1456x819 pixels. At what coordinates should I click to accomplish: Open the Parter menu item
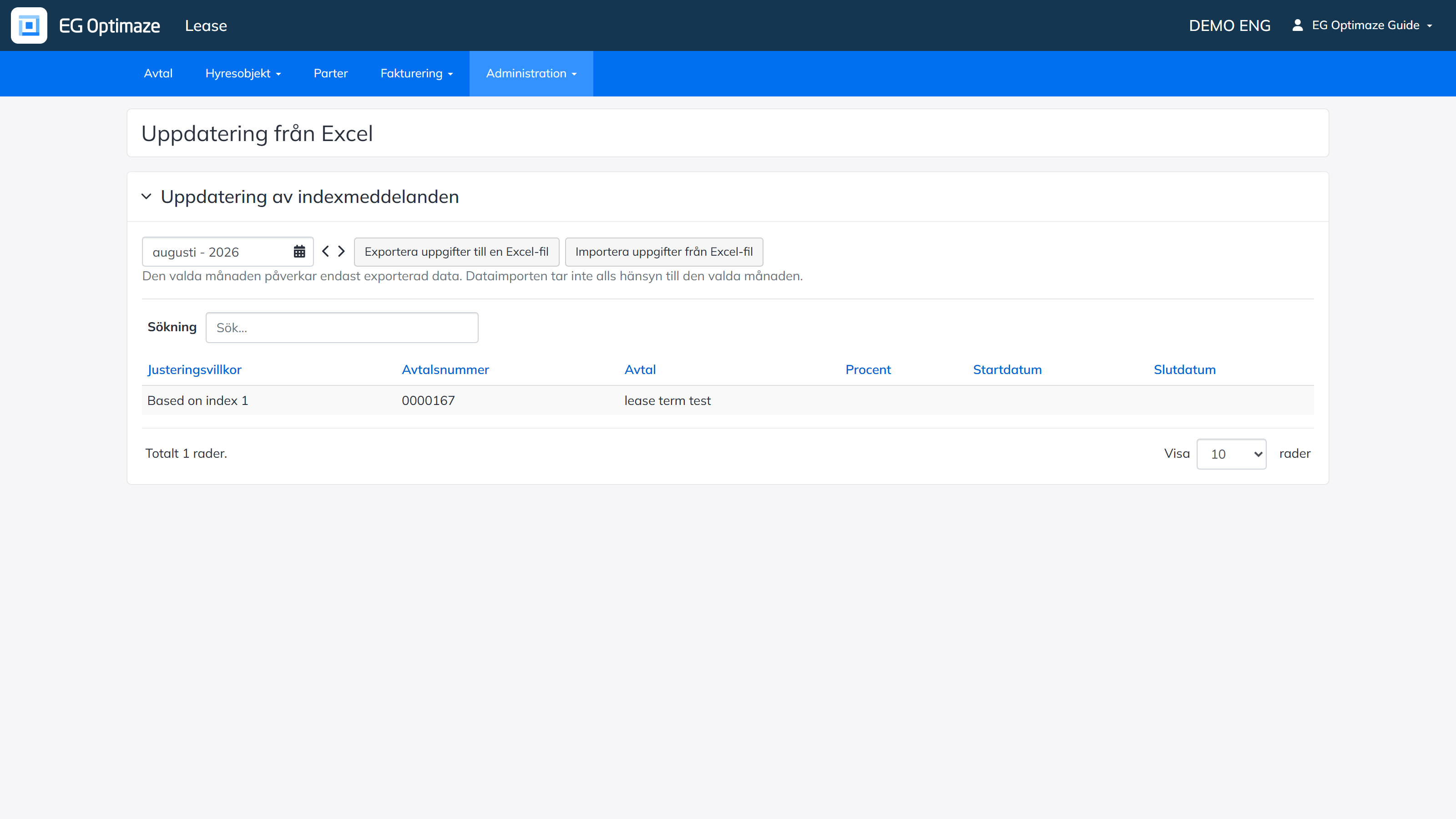[331, 73]
